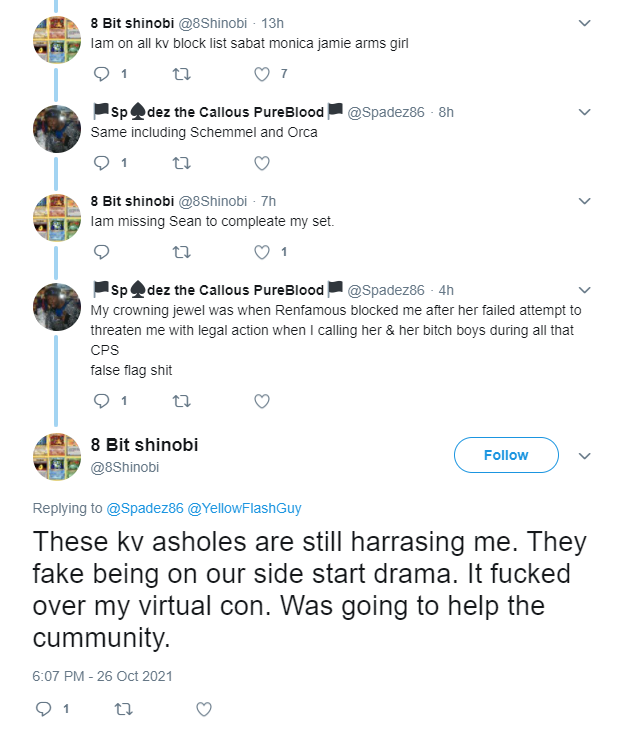The height and width of the screenshot is (732, 624).
Task: Retweet the 'false flag' tweet from Spadez86
Action: 182,401
